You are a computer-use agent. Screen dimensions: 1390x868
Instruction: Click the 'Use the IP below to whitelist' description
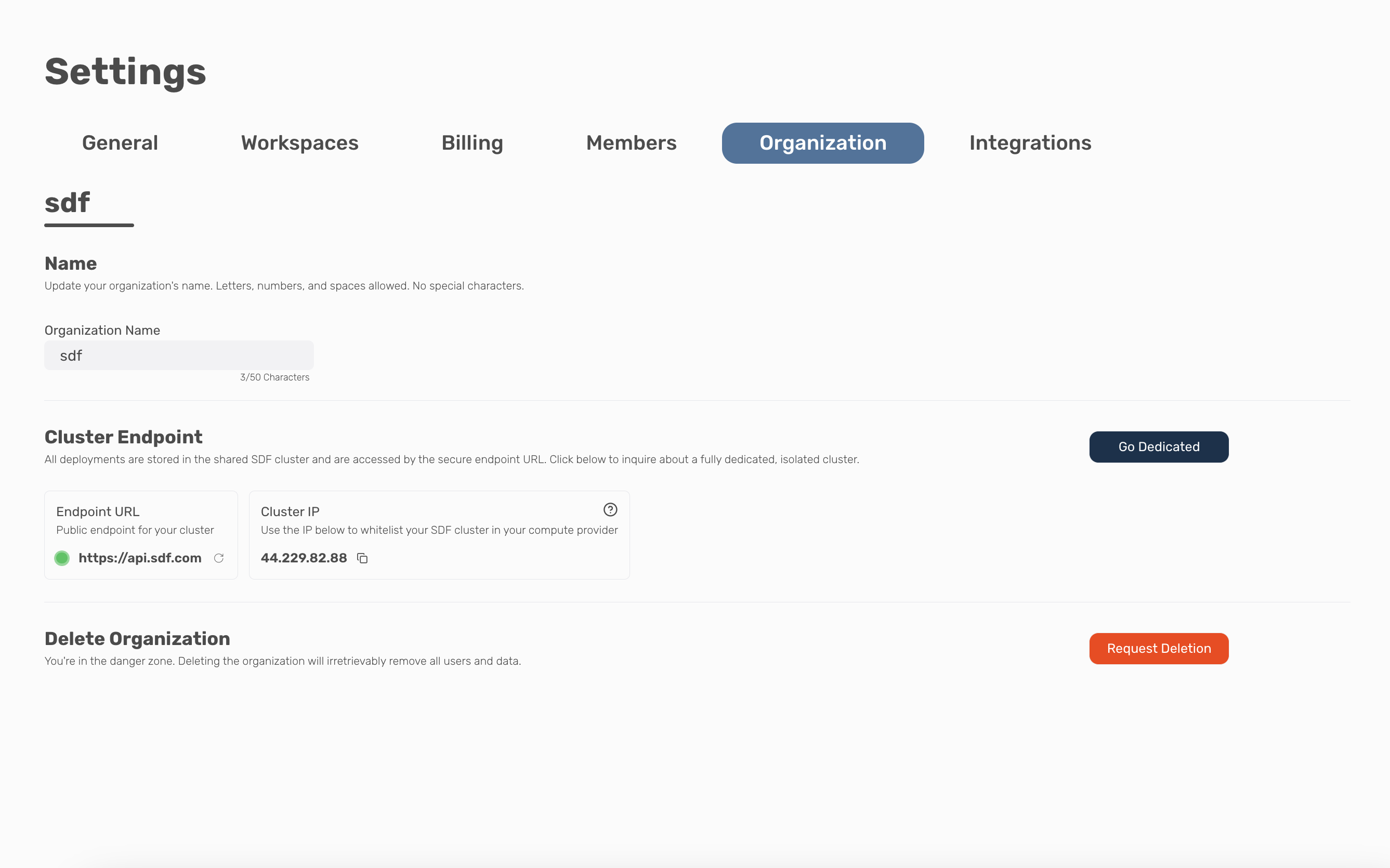click(439, 530)
